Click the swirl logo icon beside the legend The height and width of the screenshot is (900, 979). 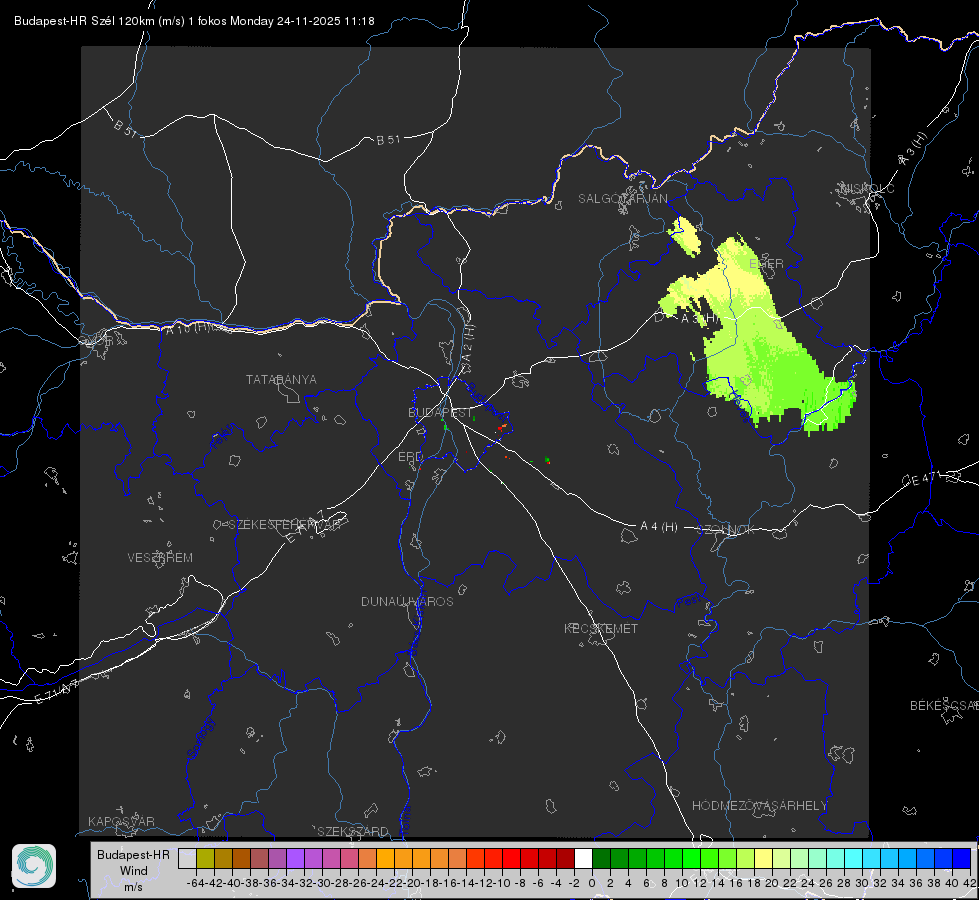tap(34, 866)
